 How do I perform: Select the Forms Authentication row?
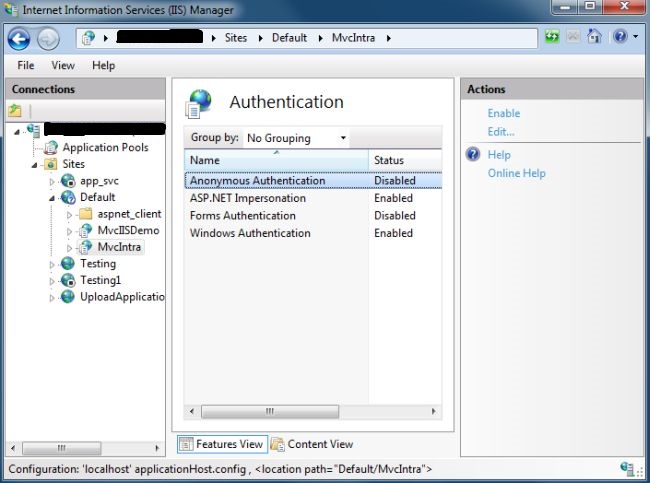[313, 216]
